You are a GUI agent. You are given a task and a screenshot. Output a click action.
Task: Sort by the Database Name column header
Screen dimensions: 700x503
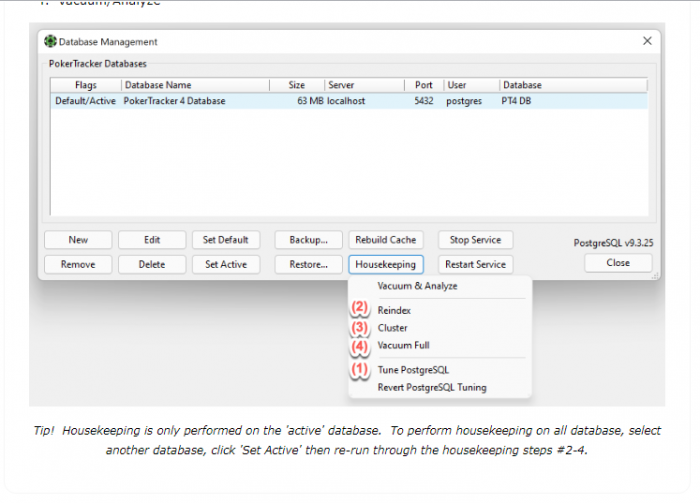(x=195, y=85)
